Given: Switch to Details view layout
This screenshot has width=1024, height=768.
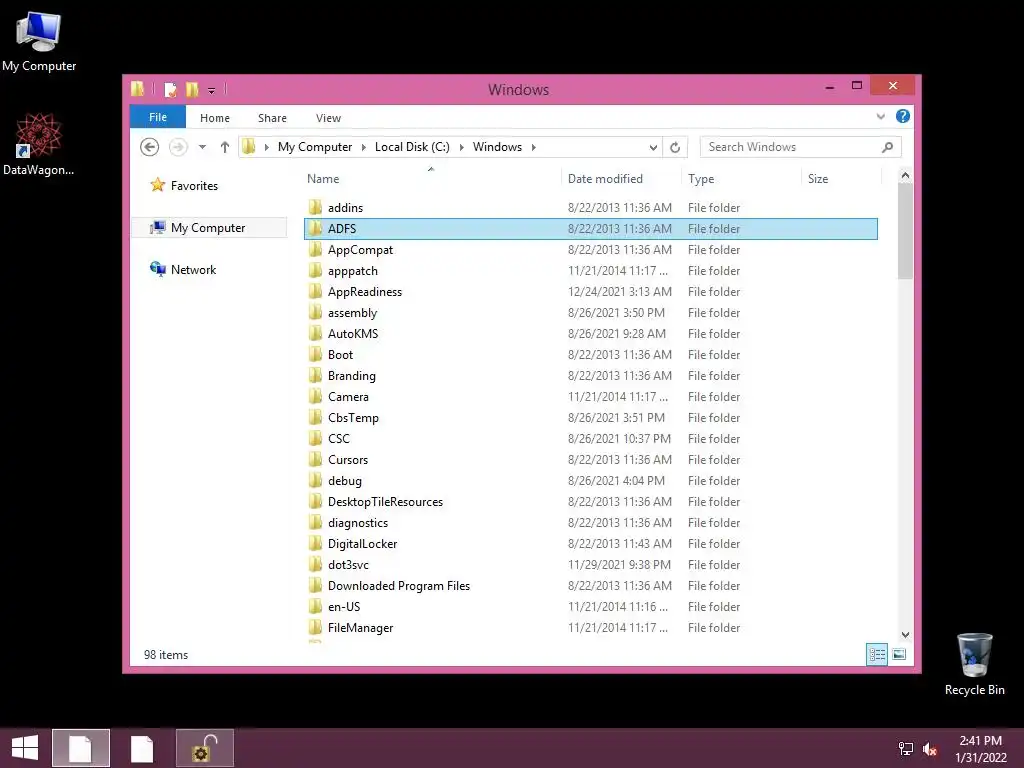Looking at the screenshot, I should click(x=876, y=654).
